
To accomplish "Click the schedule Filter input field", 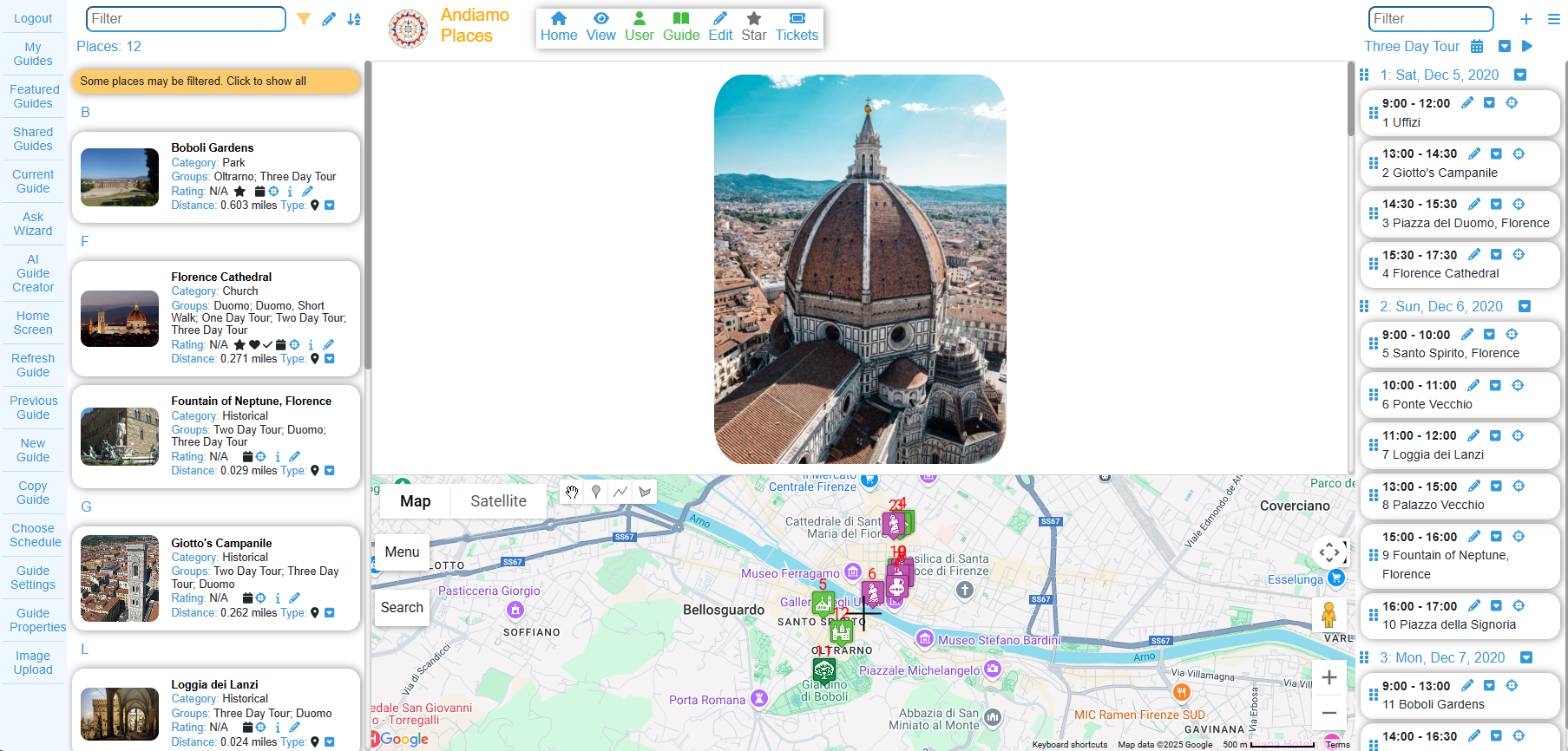I will pos(1431,19).
